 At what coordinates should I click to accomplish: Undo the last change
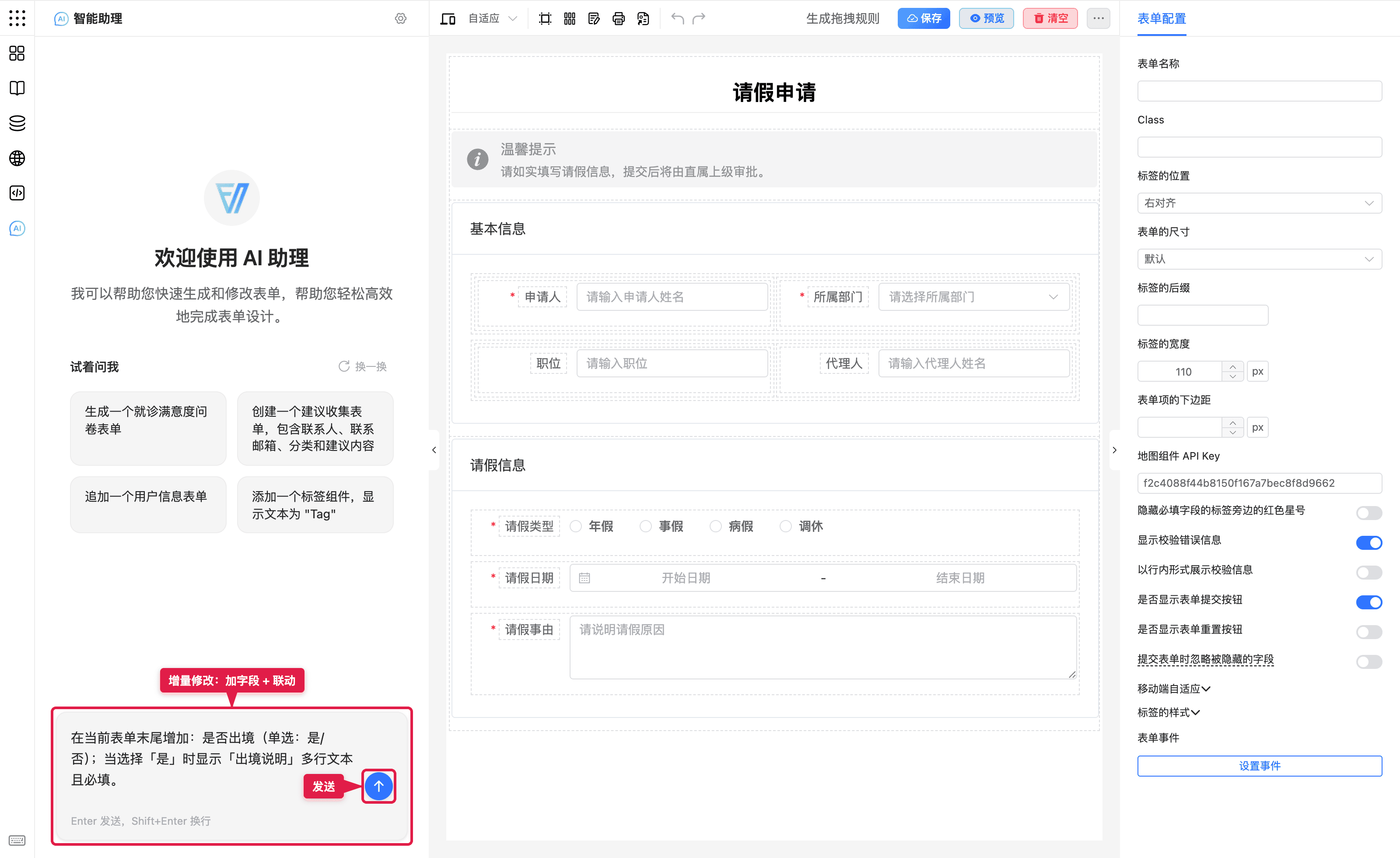click(x=677, y=19)
